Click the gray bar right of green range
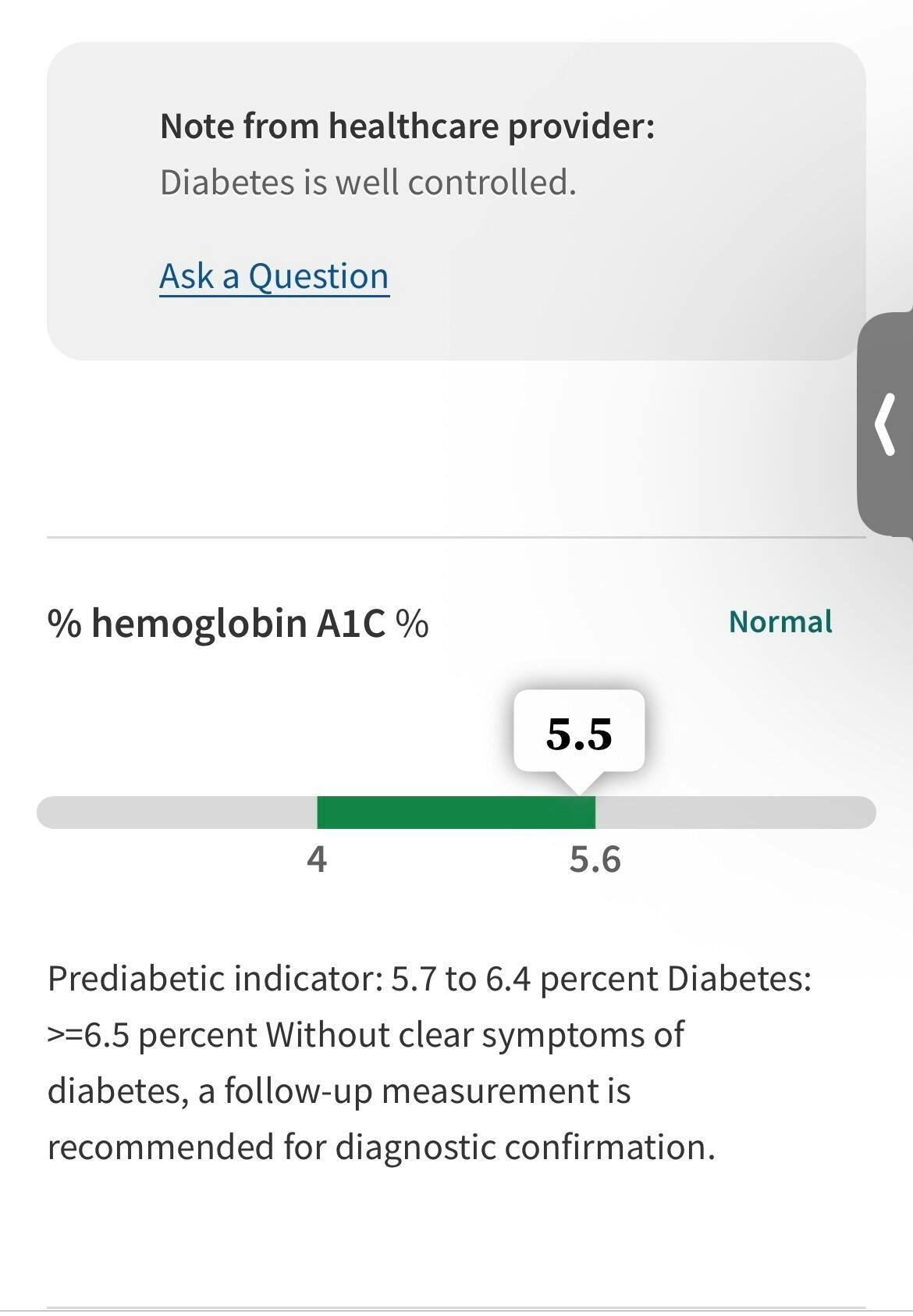913x1316 pixels. tap(734, 813)
